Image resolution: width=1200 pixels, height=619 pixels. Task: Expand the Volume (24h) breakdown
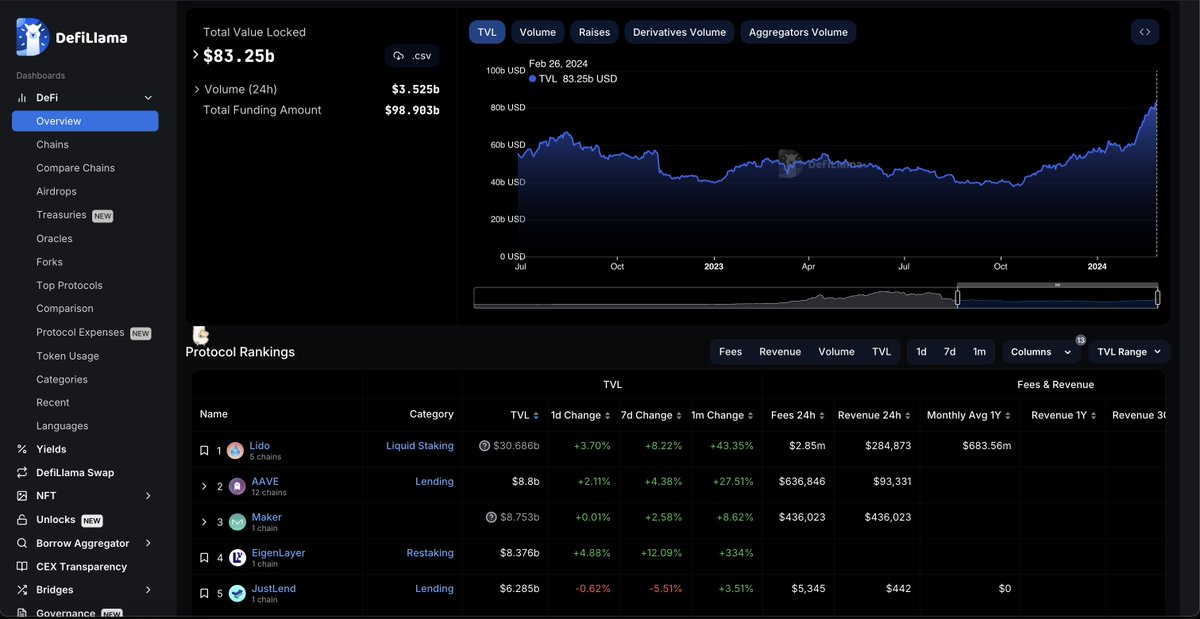pyautogui.click(x=196, y=89)
